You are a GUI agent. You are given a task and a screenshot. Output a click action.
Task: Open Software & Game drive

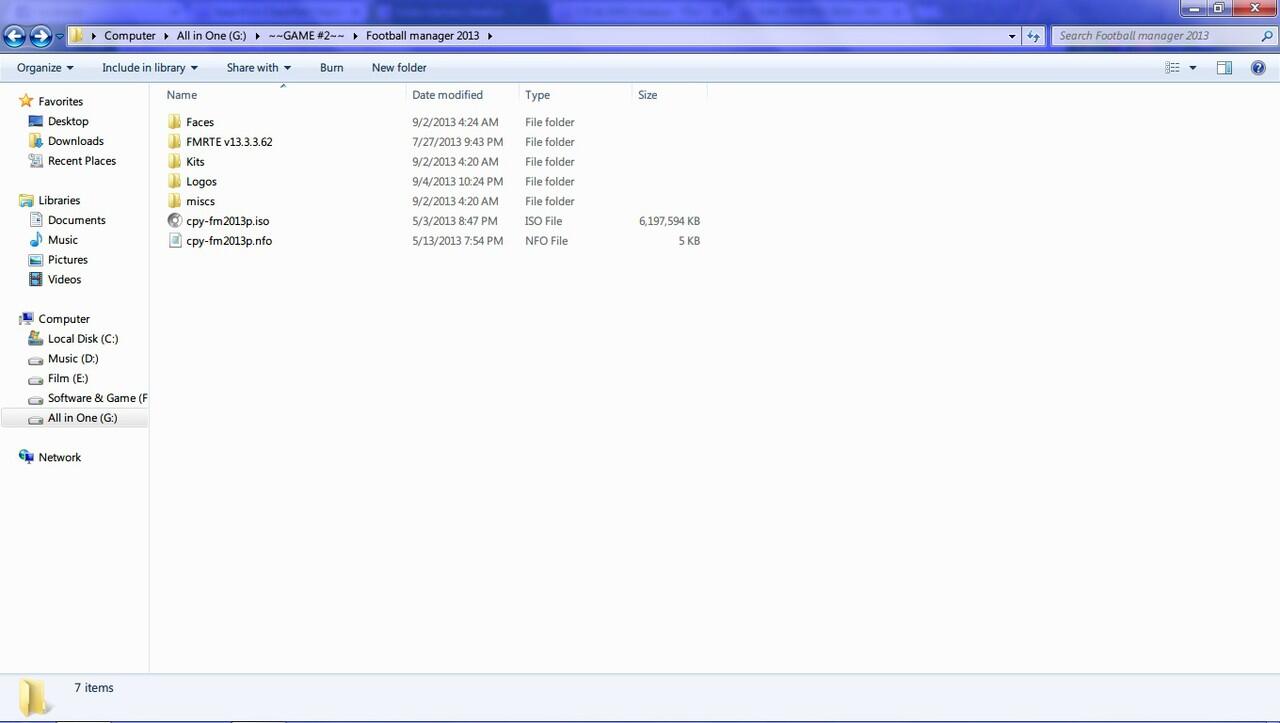pos(97,398)
